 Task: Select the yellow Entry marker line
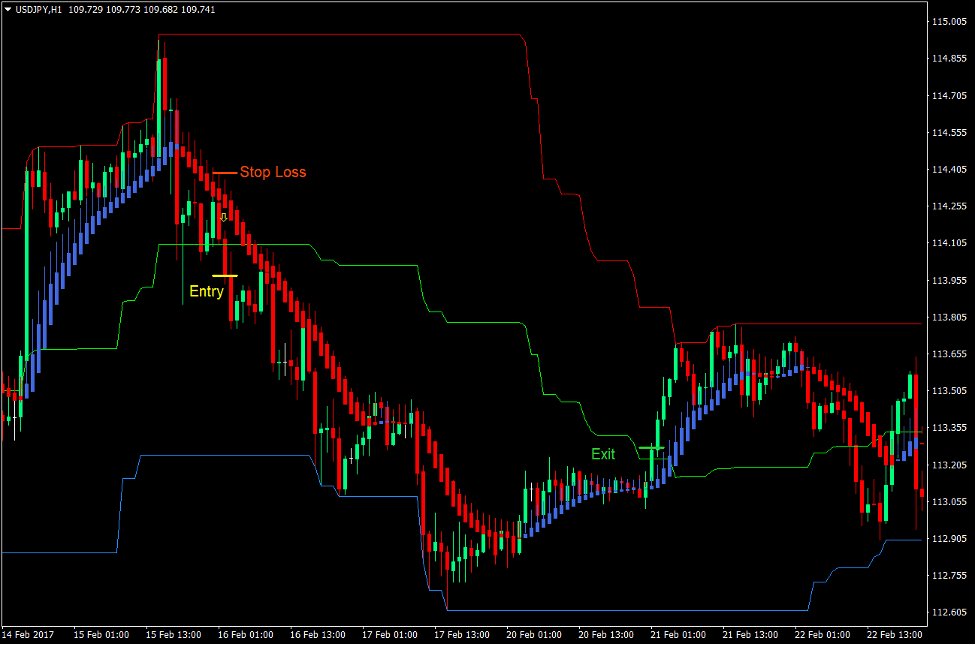click(x=225, y=276)
